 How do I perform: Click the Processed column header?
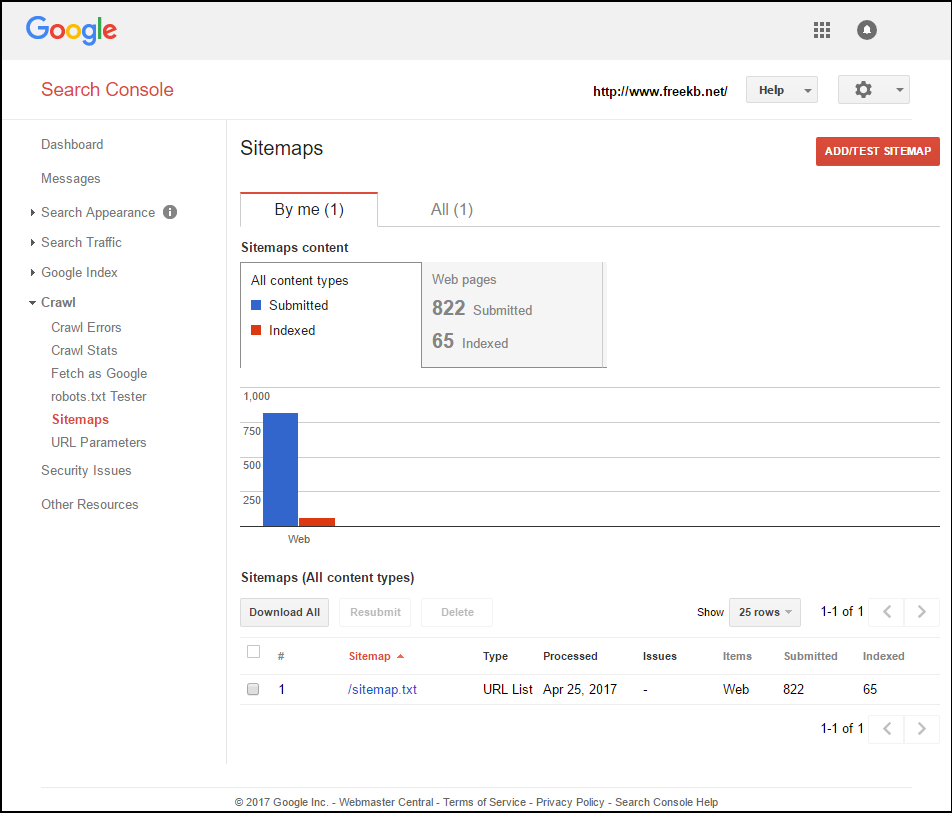click(570, 656)
